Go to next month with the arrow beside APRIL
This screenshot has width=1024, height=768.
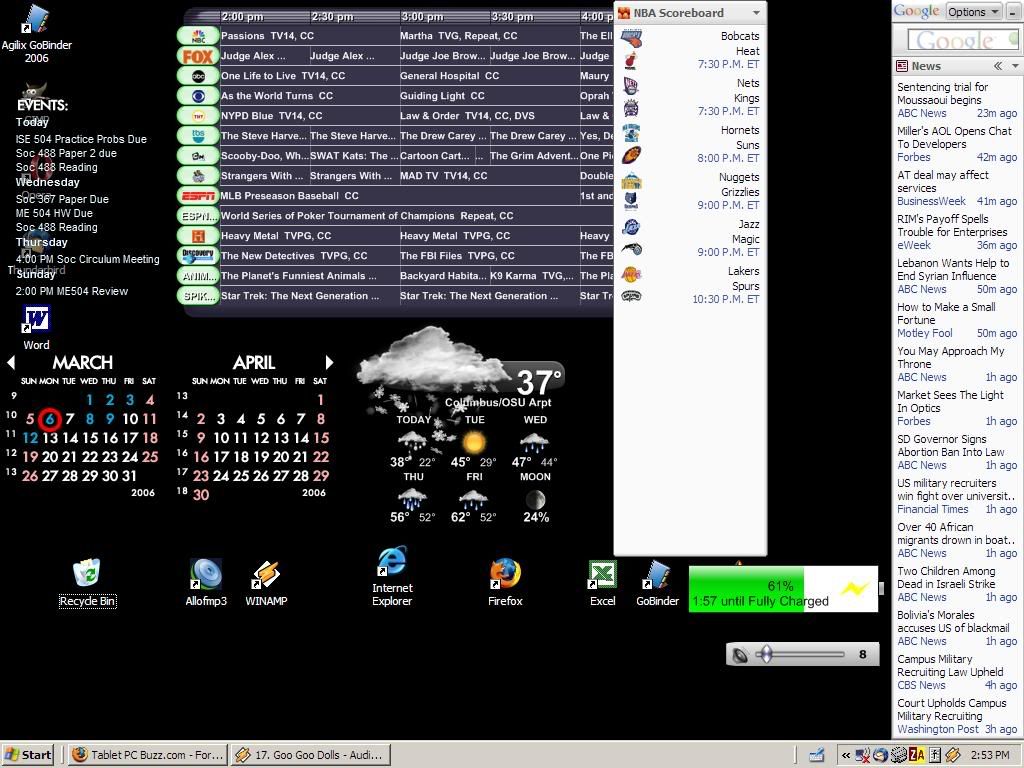tap(329, 362)
